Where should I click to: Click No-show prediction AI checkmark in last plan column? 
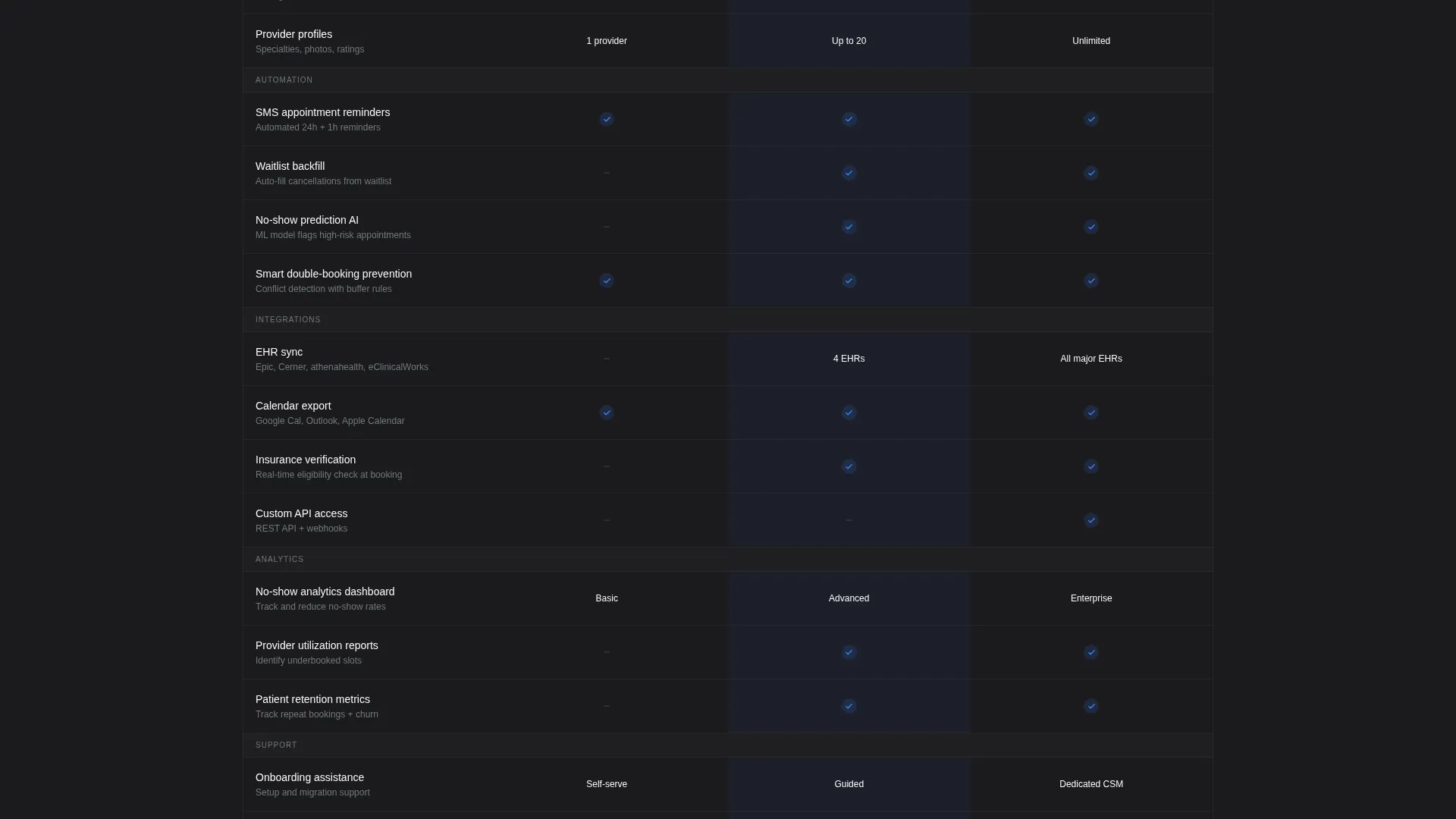(x=1091, y=227)
